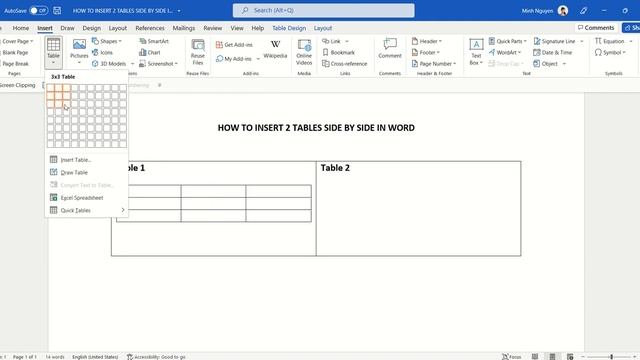Viewport: 640px width, 360px height.
Task: Expand Quick Tables submenu
Action: click(87, 211)
